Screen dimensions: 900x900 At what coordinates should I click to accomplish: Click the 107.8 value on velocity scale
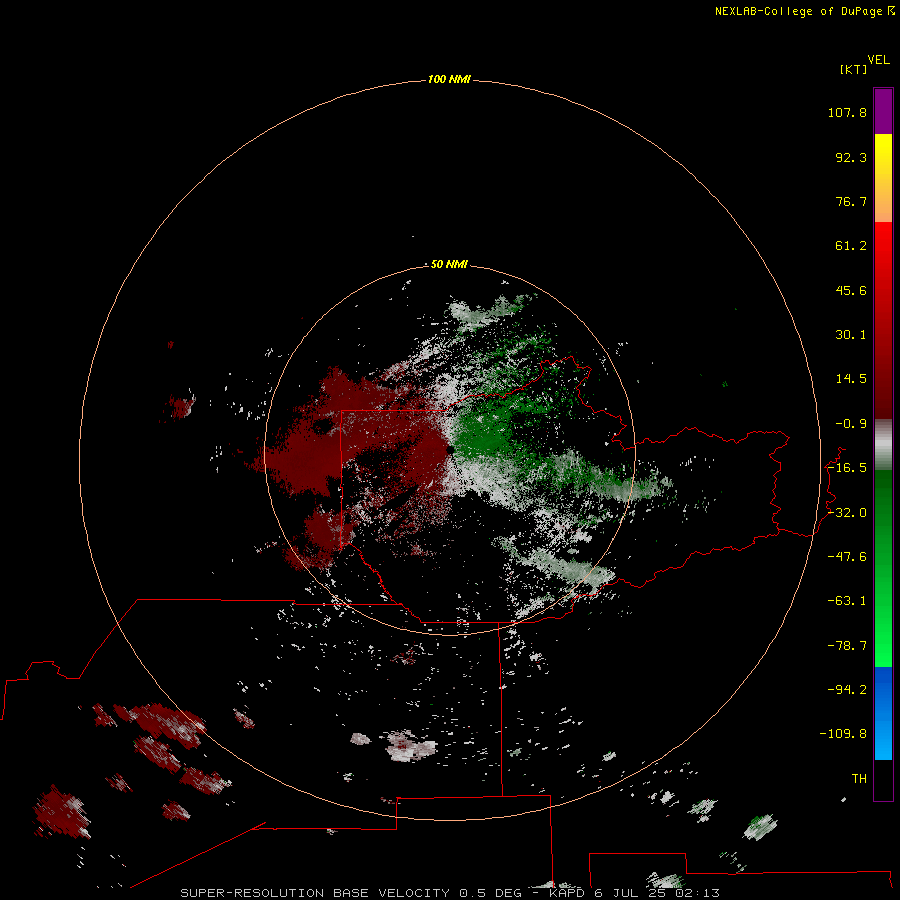[847, 112]
